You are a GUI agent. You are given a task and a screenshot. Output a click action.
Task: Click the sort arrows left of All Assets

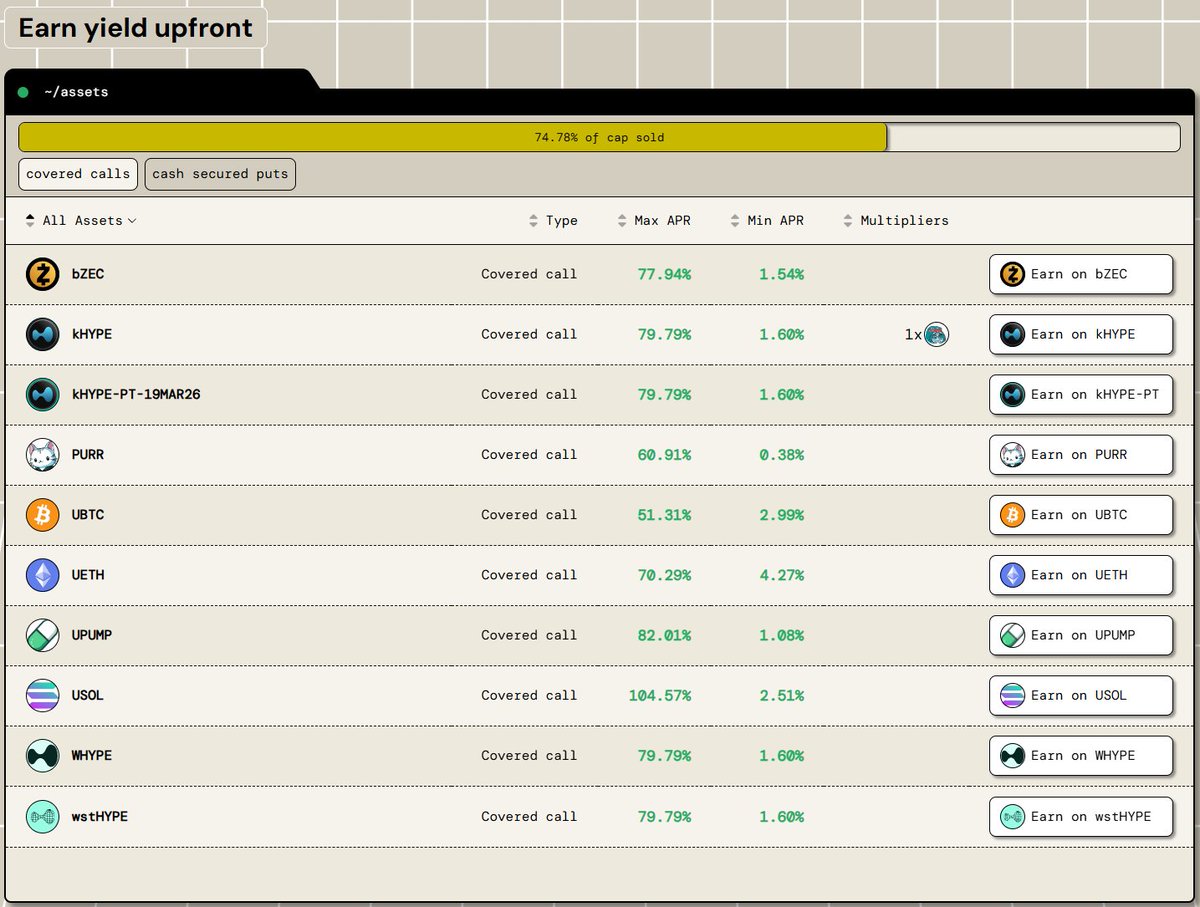[x=30, y=220]
